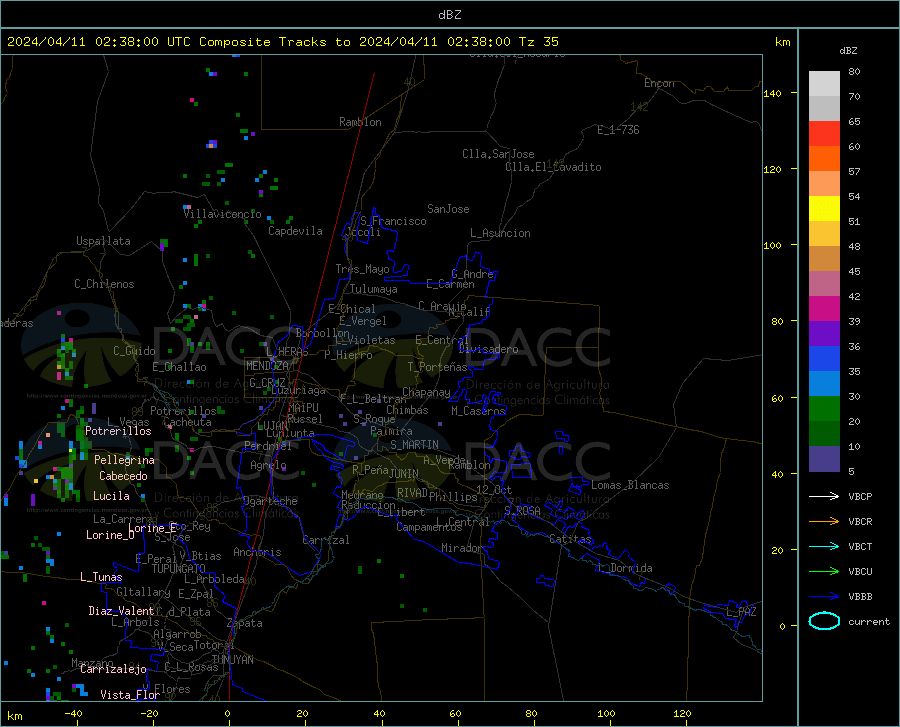The image size is (900, 727).
Task: Click the L_Asuncion map label
Action: pos(500,233)
